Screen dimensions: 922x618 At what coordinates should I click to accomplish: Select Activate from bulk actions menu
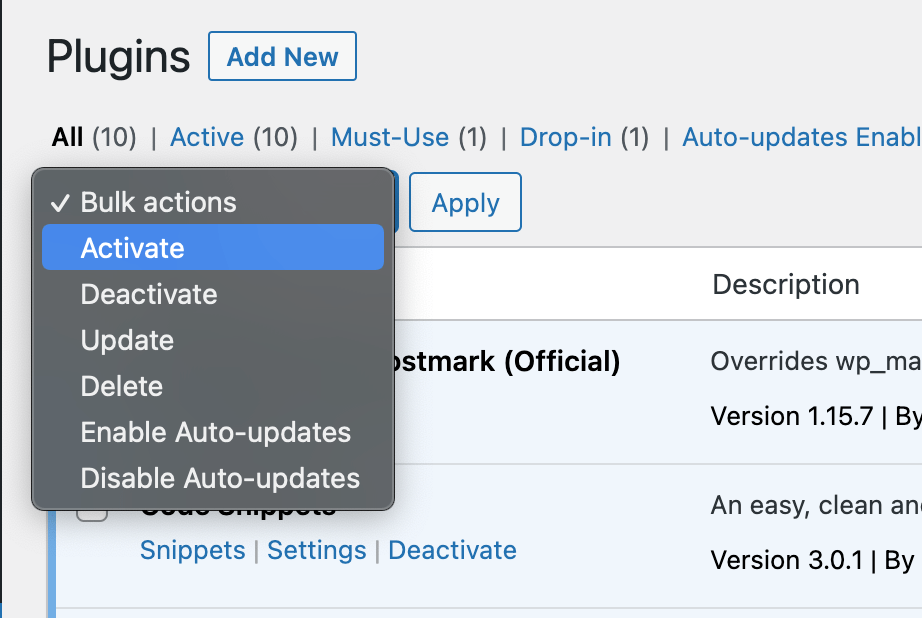click(x=213, y=248)
